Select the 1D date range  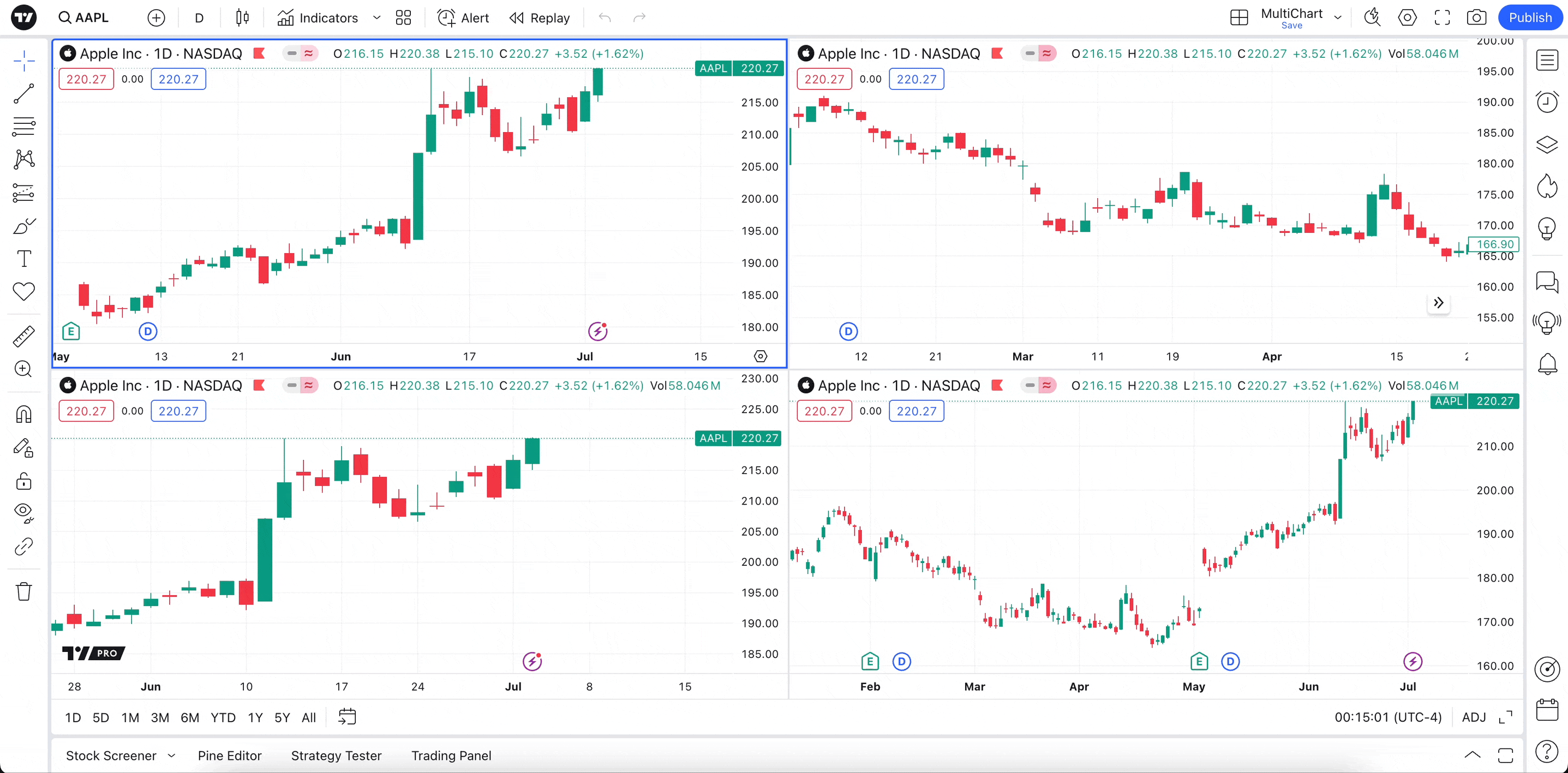[x=73, y=717]
